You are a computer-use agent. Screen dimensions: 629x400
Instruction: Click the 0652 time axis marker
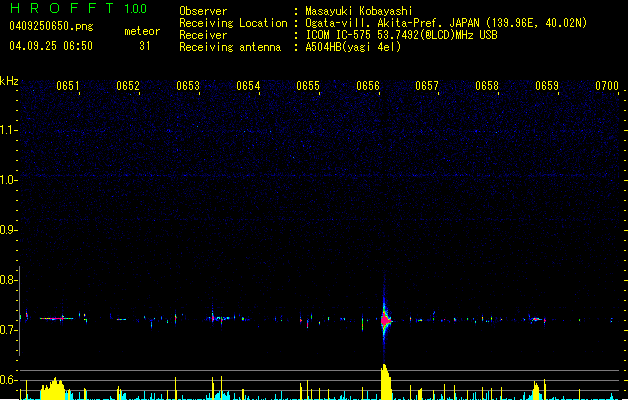point(128,86)
